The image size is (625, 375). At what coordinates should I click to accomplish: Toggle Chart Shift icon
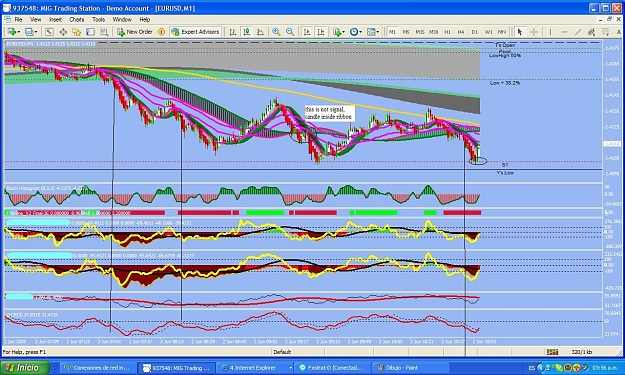click(320, 32)
